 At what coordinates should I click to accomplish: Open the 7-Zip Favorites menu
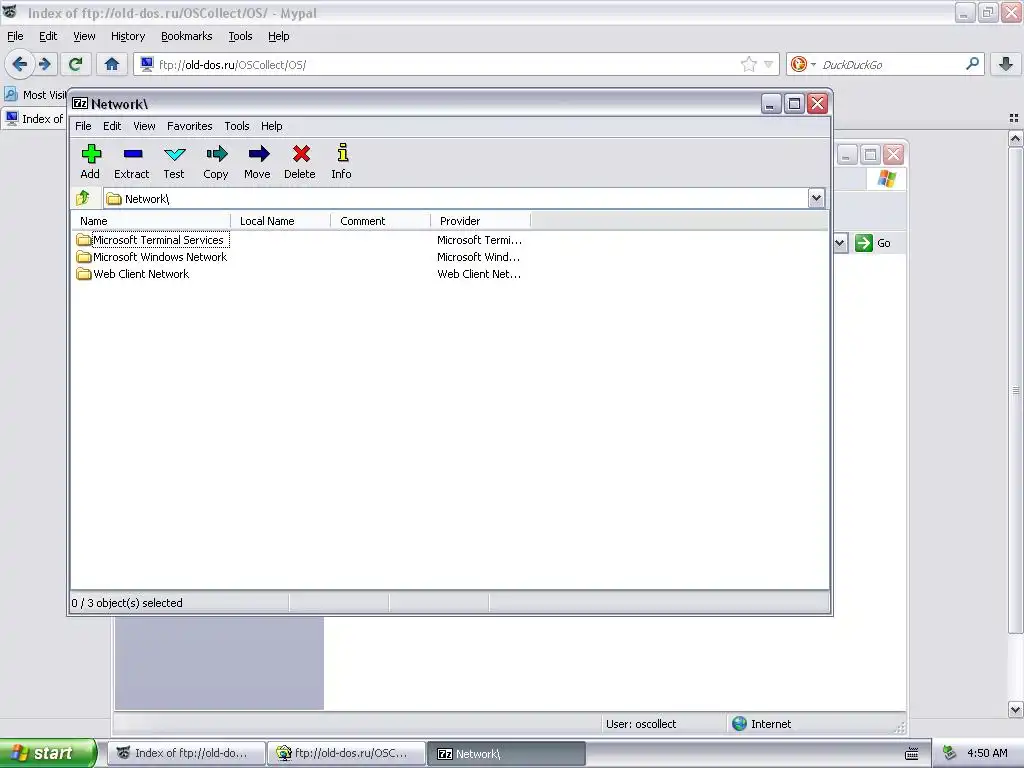tap(189, 126)
